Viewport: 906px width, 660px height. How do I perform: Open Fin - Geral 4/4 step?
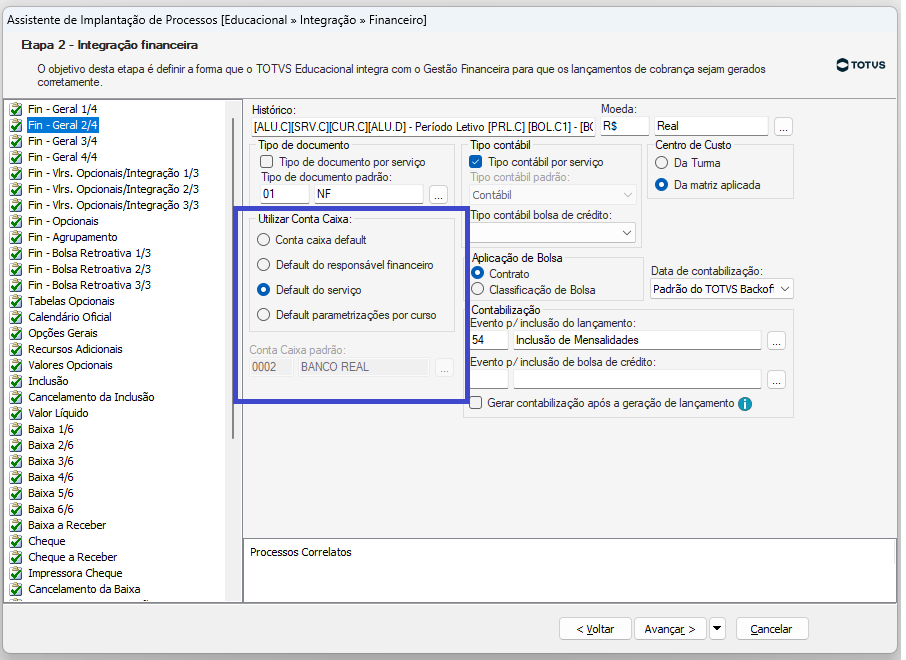pyautogui.click(x=62, y=157)
